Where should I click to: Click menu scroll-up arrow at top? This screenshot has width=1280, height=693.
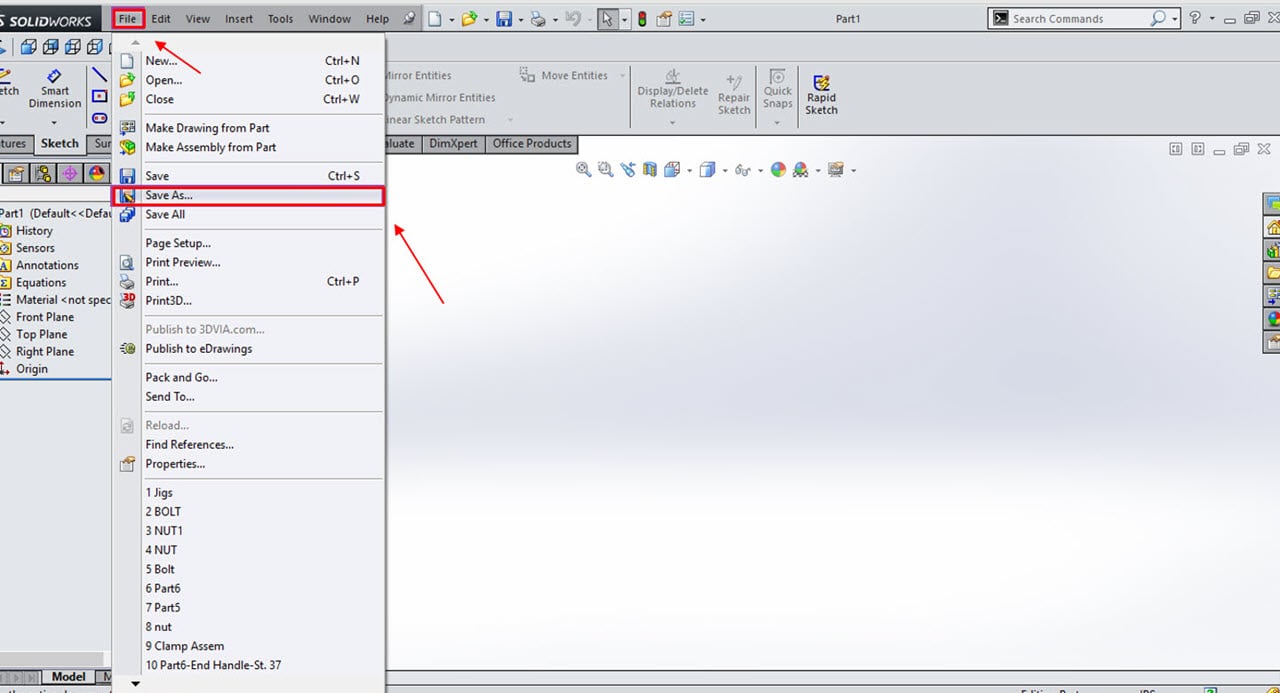(136, 43)
